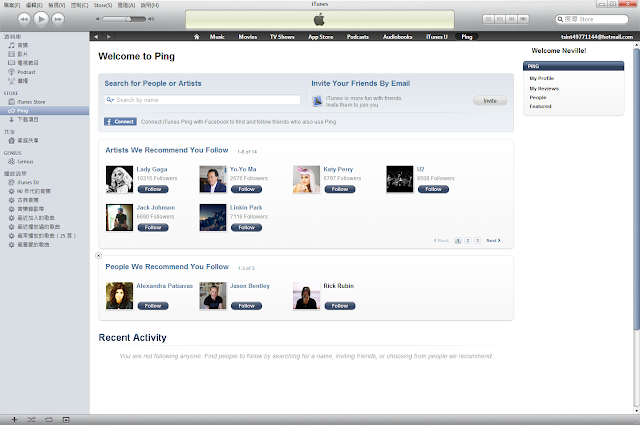Dismiss People We Recommend section with x
Screen dimensions: 640x425
(98, 256)
